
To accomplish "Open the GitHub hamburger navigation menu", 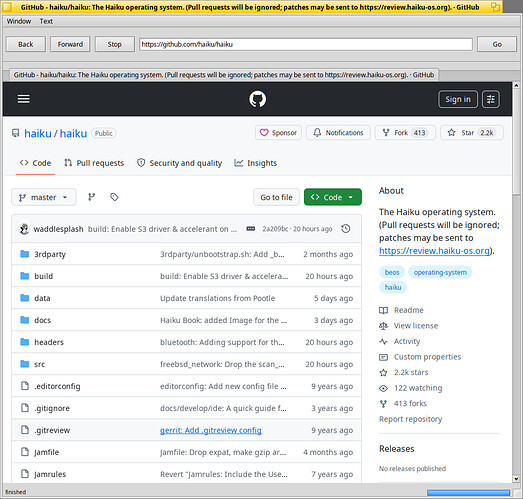I will point(23,99).
